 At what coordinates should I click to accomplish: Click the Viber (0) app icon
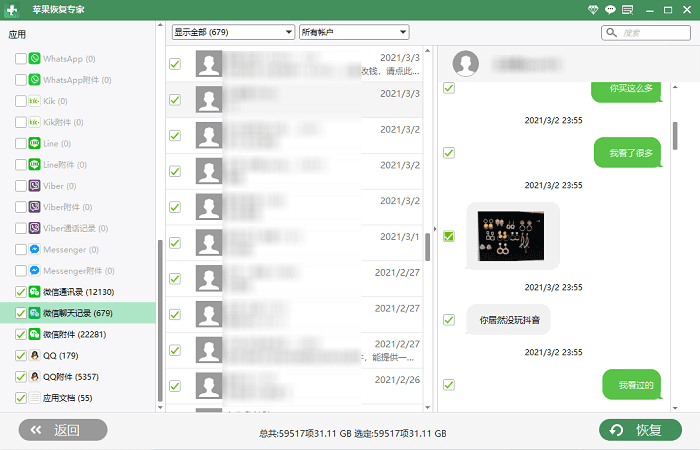pos(34,186)
